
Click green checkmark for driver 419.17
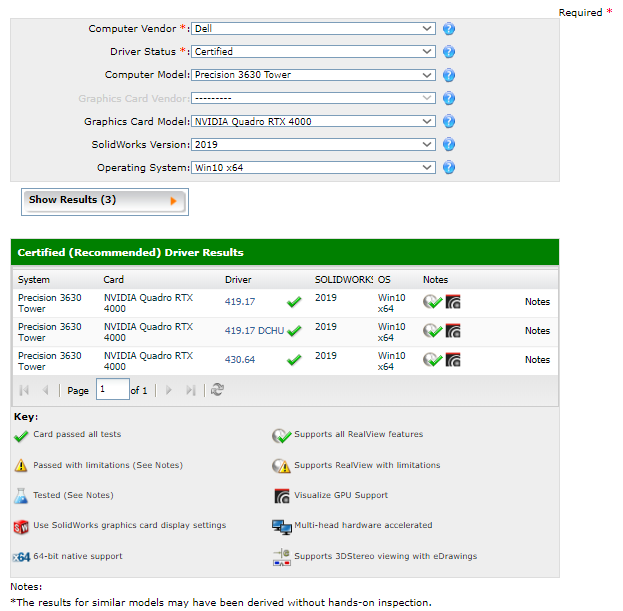click(294, 302)
